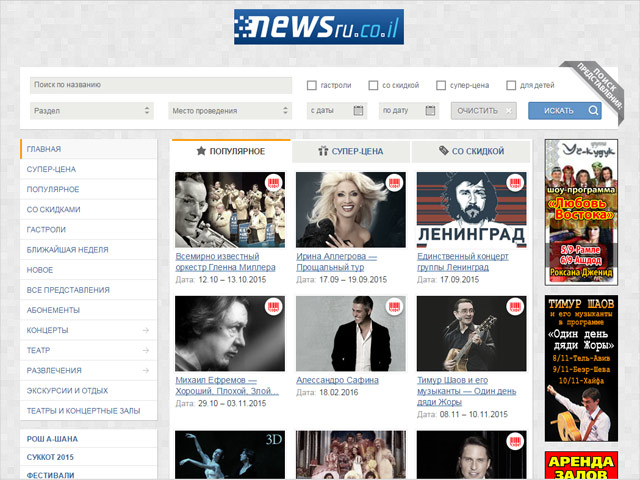The height and width of the screenshot is (480, 640).
Task: Click the 'с даты' date field
Action: coord(337,111)
